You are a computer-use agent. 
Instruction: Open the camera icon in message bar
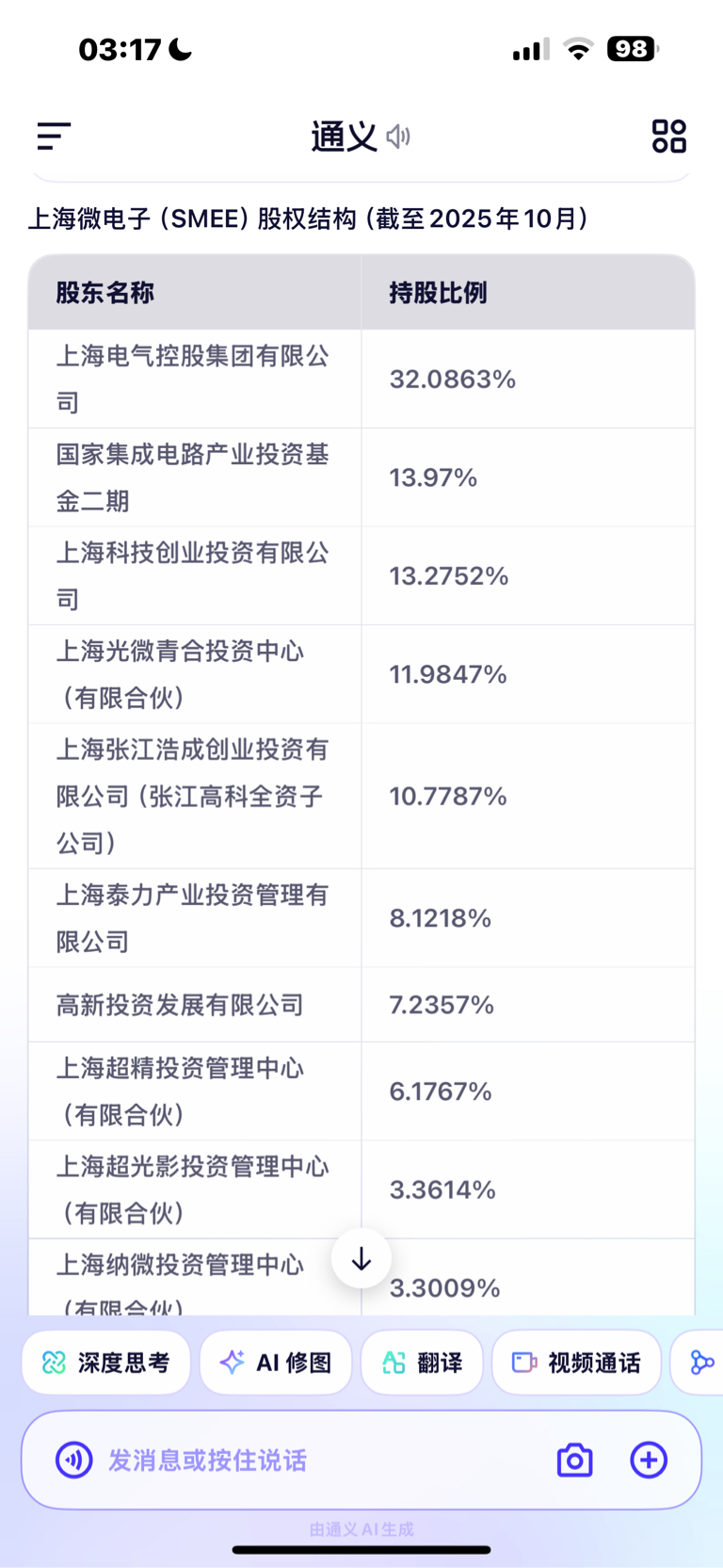click(574, 1460)
